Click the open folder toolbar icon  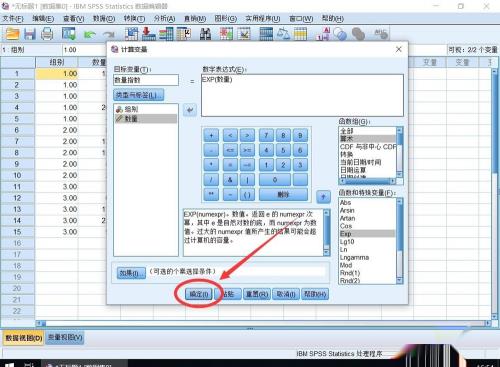[x=13, y=34]
